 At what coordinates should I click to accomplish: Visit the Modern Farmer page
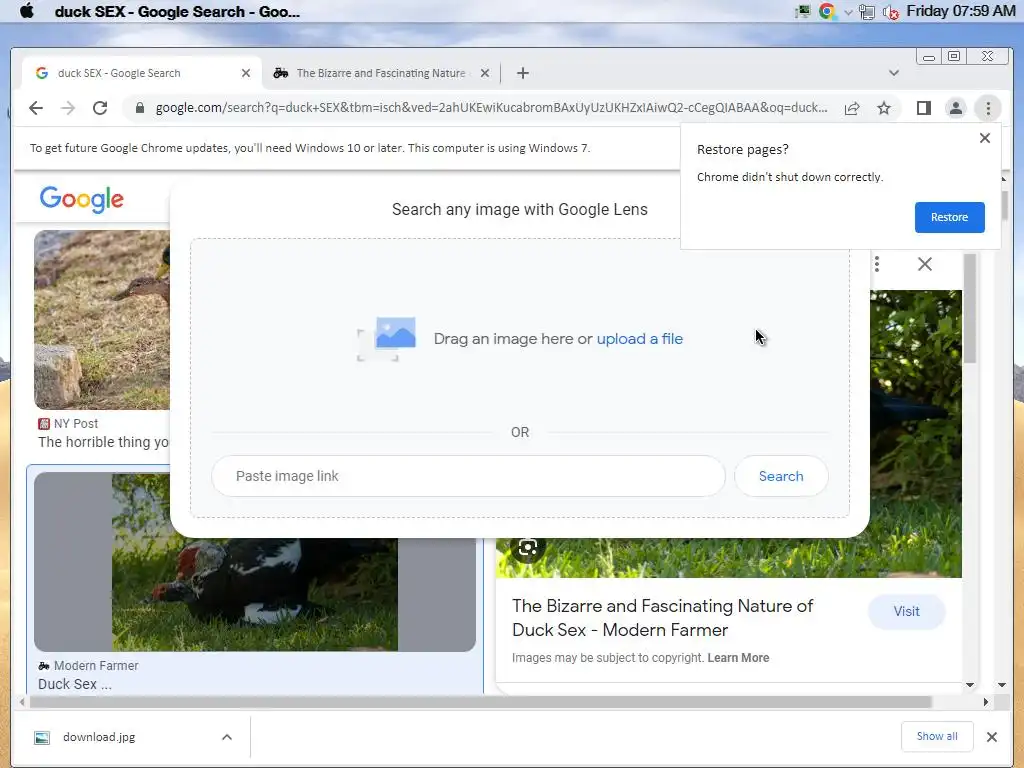[906, 611]
